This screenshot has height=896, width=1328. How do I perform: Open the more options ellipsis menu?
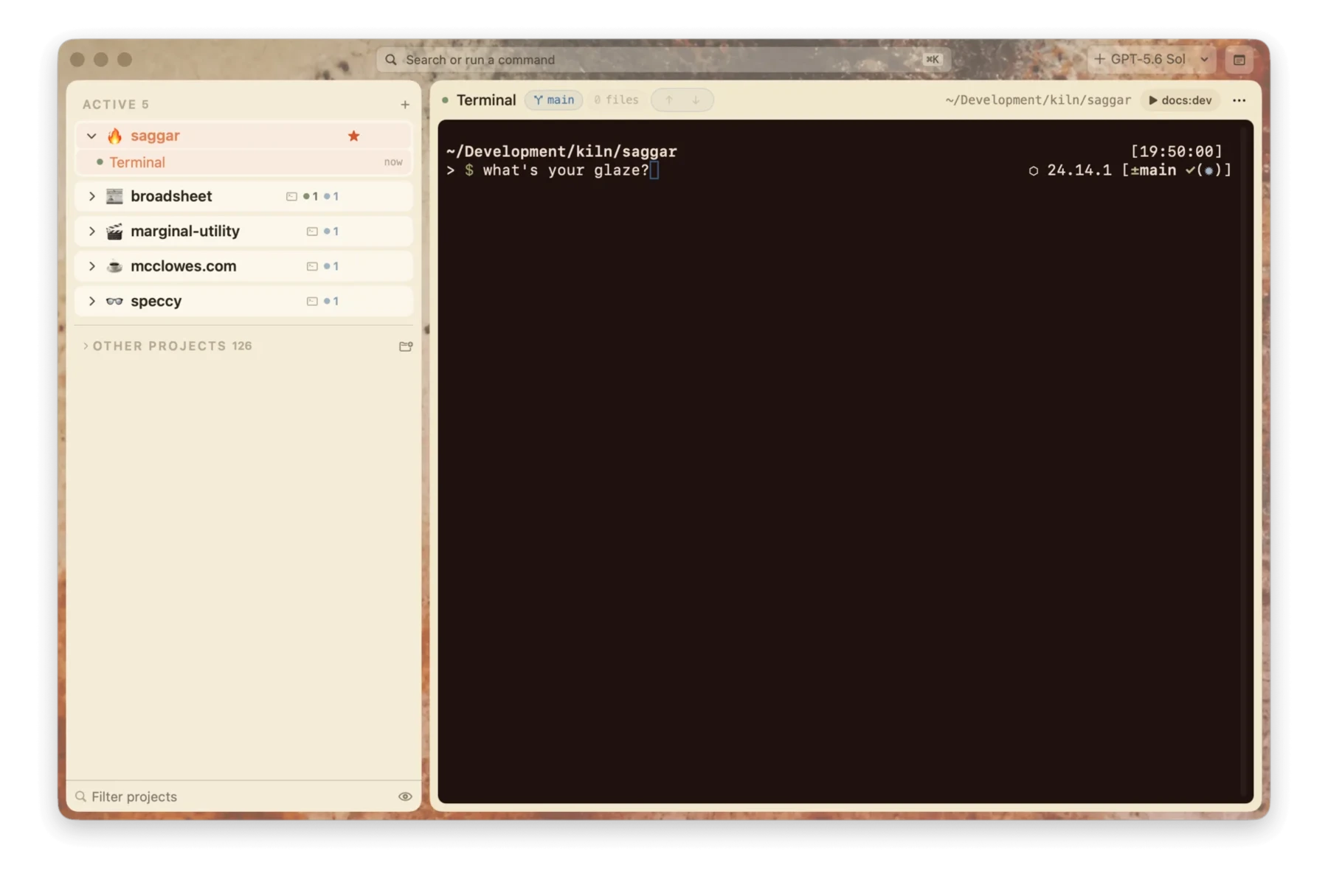[1239, 100]
